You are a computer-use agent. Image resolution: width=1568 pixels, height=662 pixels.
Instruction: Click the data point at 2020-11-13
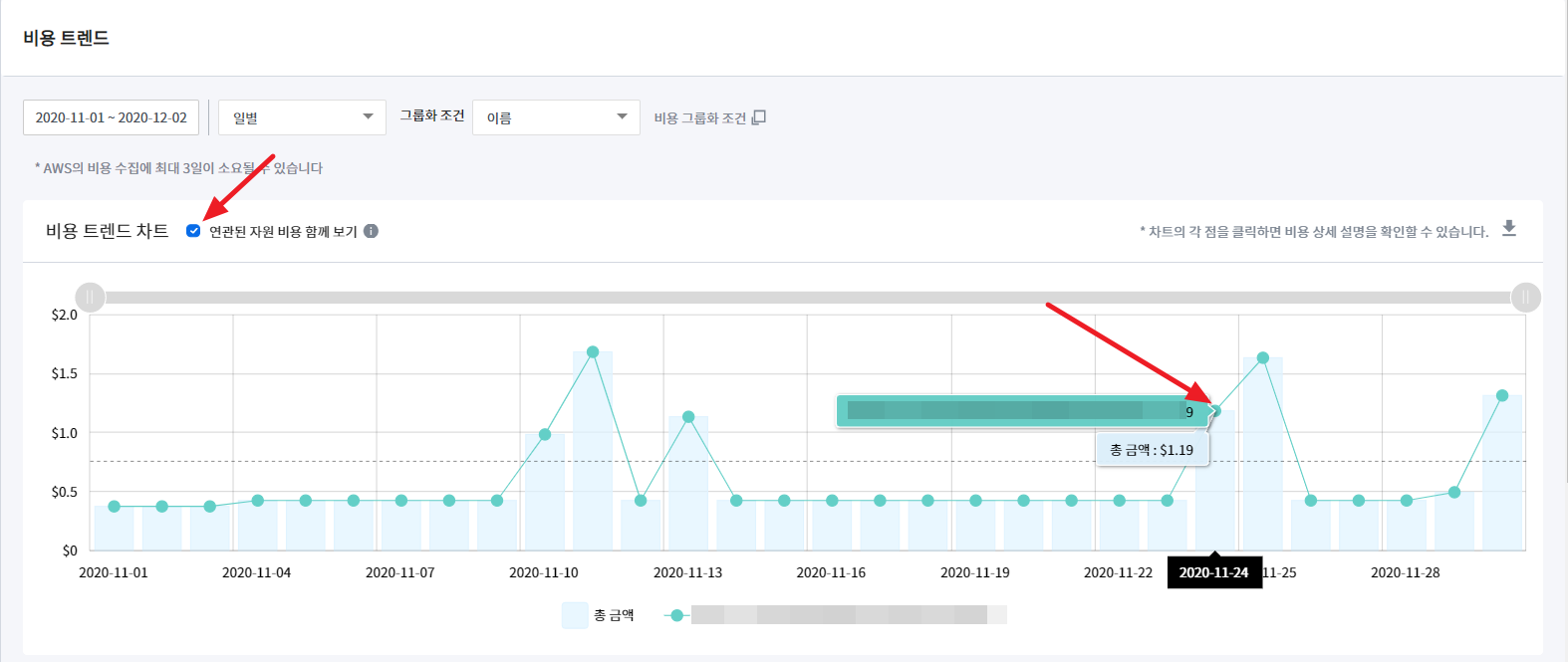coord(688,416)
